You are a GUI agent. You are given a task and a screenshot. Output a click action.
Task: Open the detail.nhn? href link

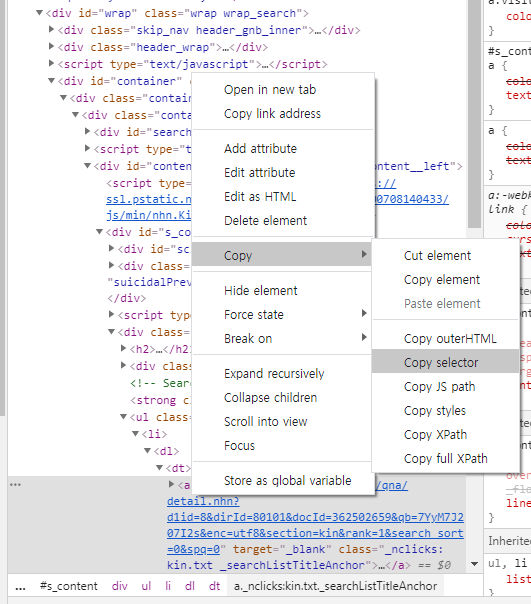coord(203,501)
